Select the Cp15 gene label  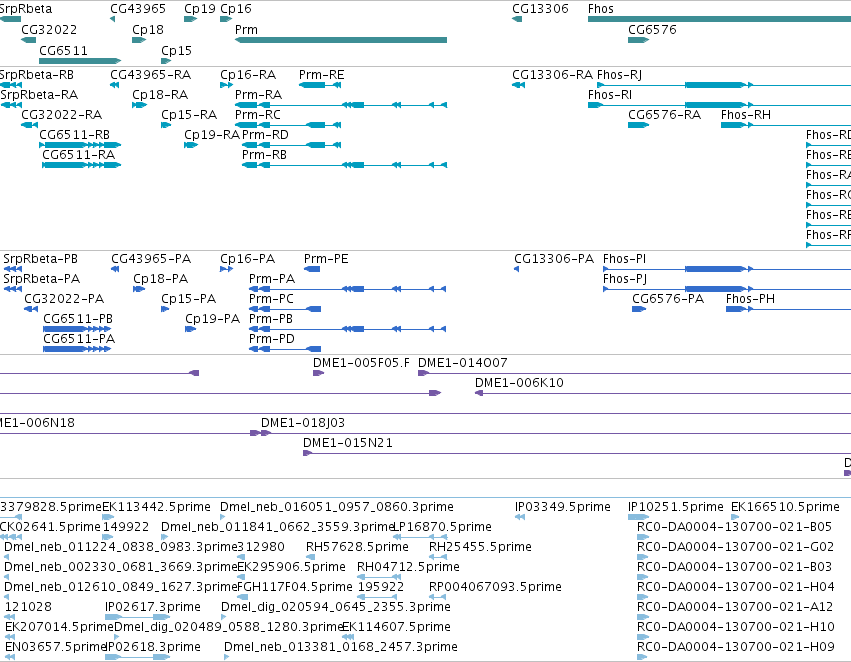click(176, 51)
